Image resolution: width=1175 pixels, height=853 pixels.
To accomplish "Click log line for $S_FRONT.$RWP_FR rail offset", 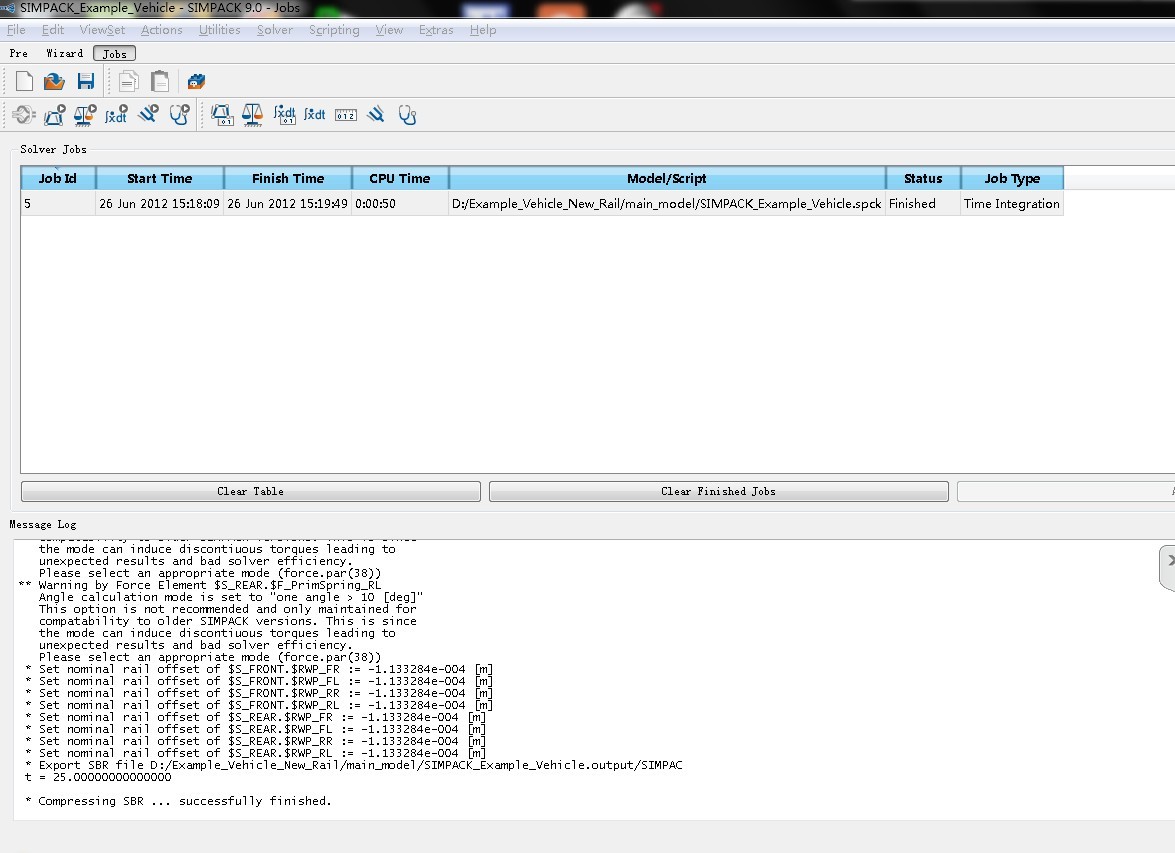I will (259, 669).
